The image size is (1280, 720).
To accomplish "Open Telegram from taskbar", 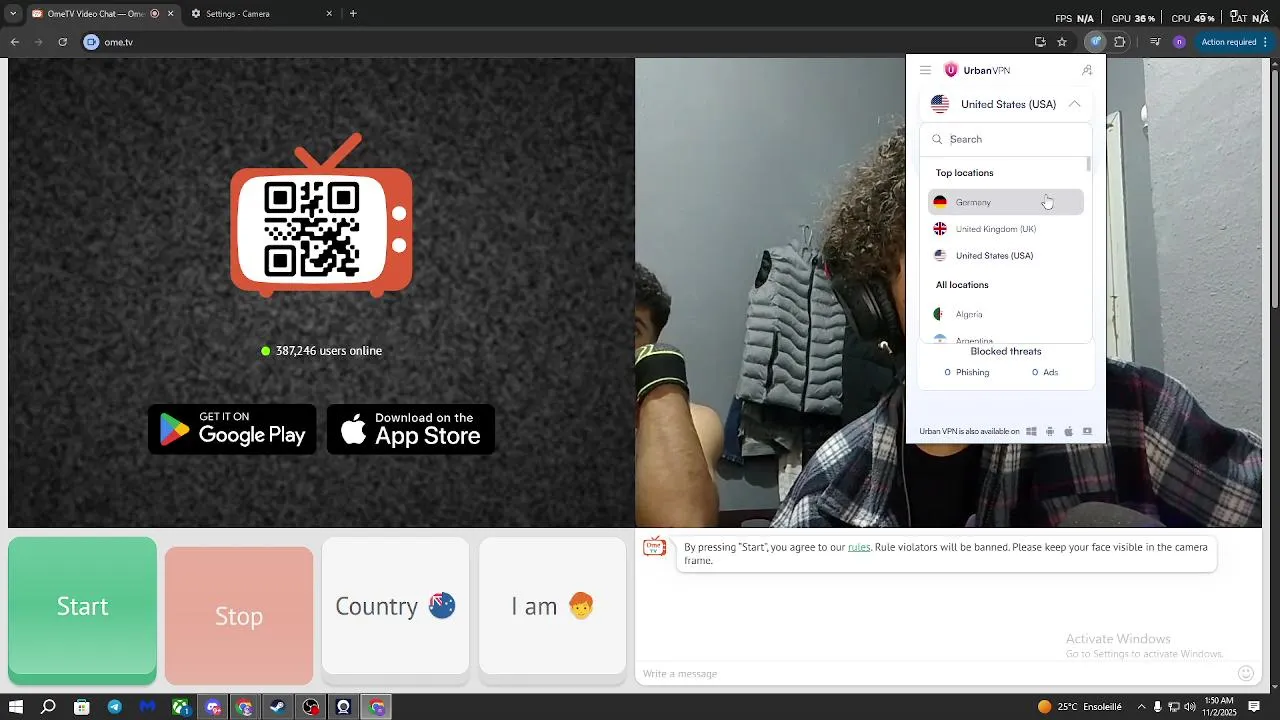I will [114, 707].
